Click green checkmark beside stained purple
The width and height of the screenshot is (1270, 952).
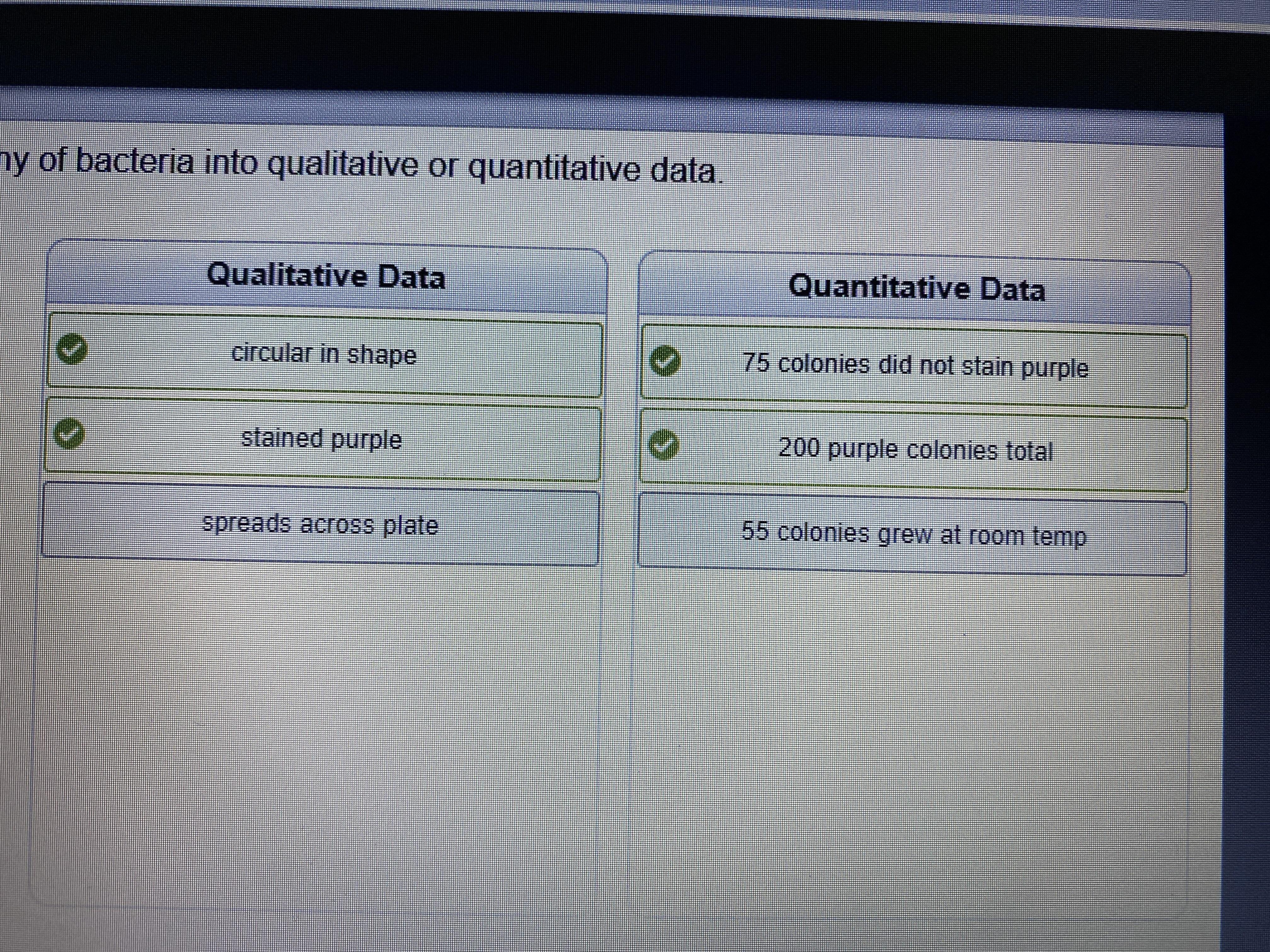(x=70, y=433)
